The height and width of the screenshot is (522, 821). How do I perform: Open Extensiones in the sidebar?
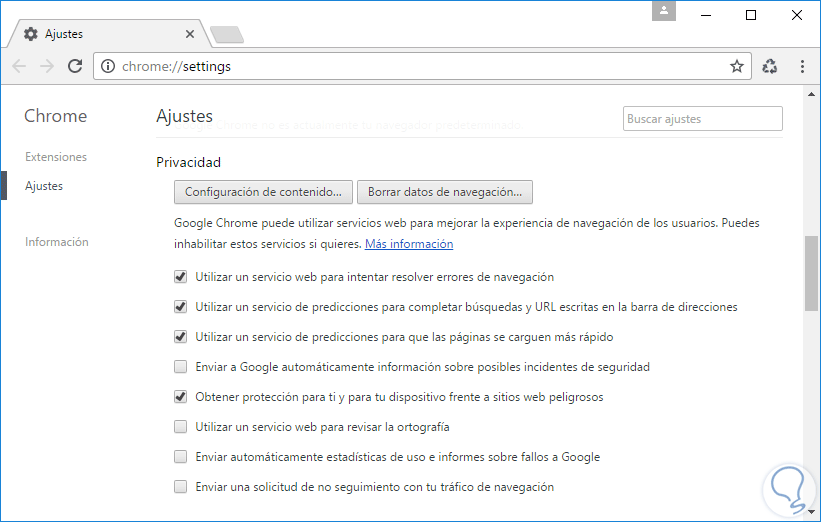56,157
